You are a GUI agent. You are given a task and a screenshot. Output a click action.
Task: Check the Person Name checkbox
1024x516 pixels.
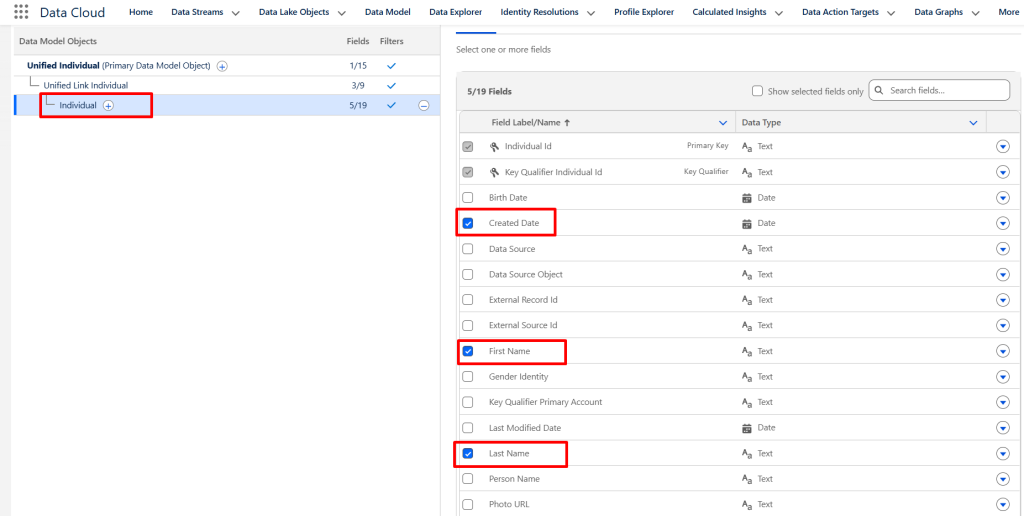[x=468, y=479]
